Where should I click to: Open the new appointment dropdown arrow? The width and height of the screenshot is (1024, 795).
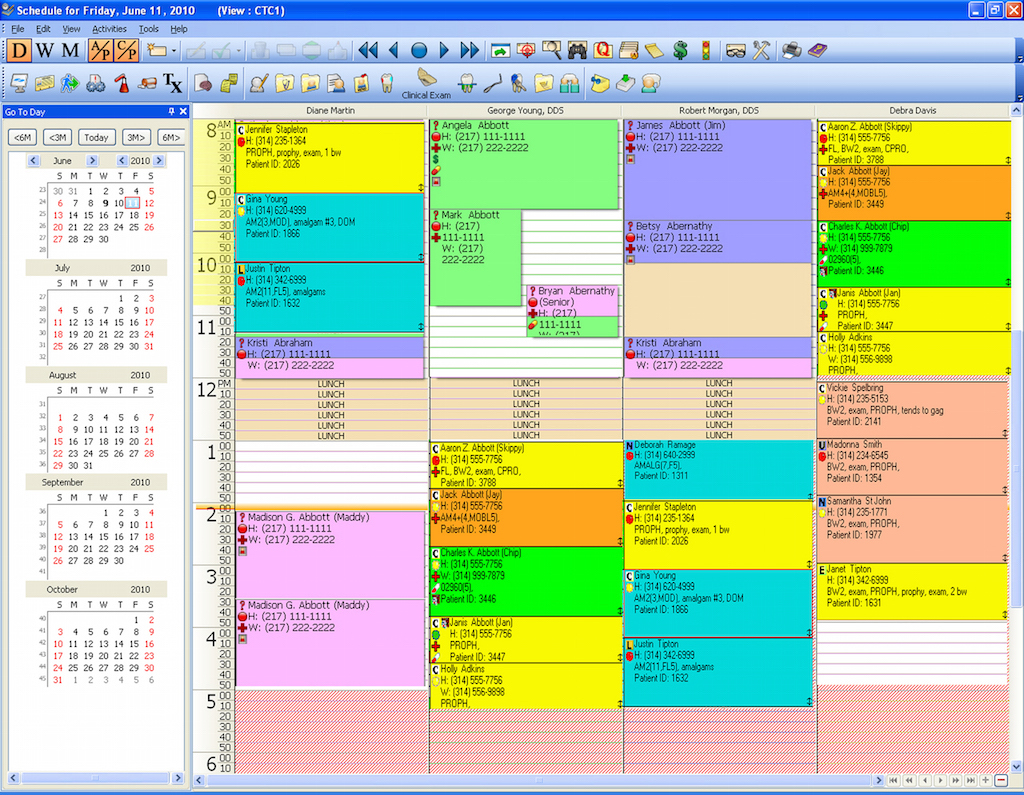click(174, 50)
